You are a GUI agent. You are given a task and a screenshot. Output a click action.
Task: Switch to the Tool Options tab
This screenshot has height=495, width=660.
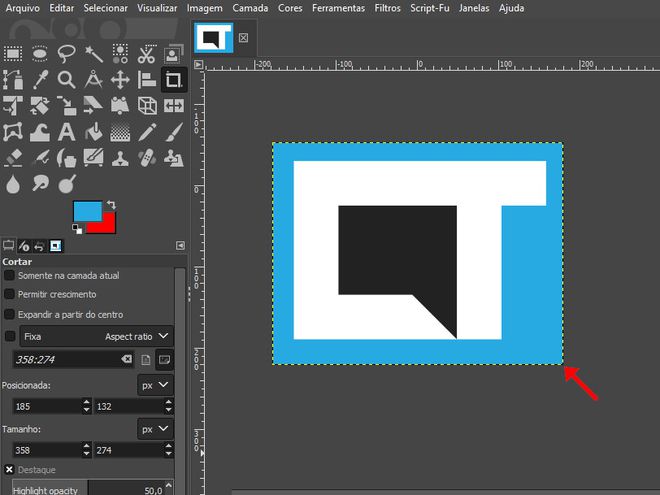pos(8,245)
